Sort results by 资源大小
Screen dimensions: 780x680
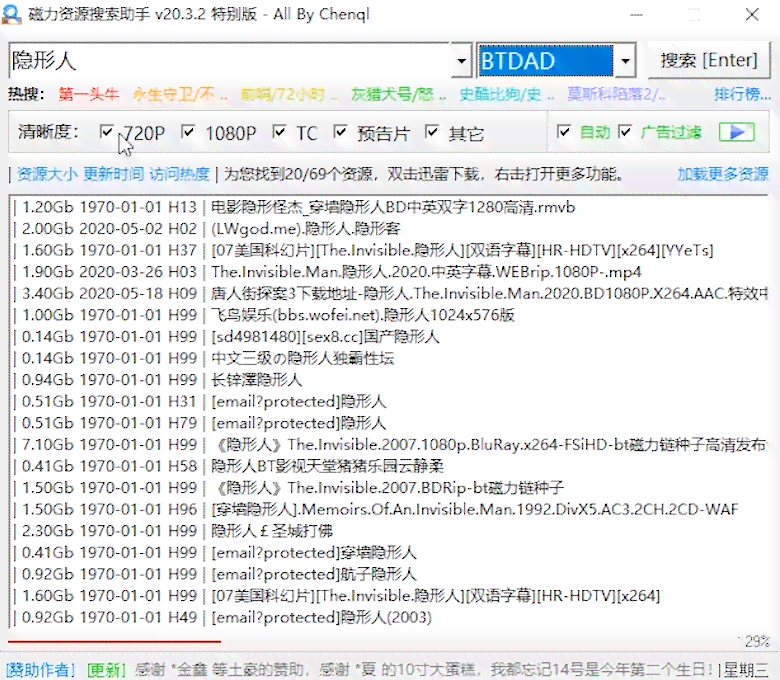click(47, 174)
